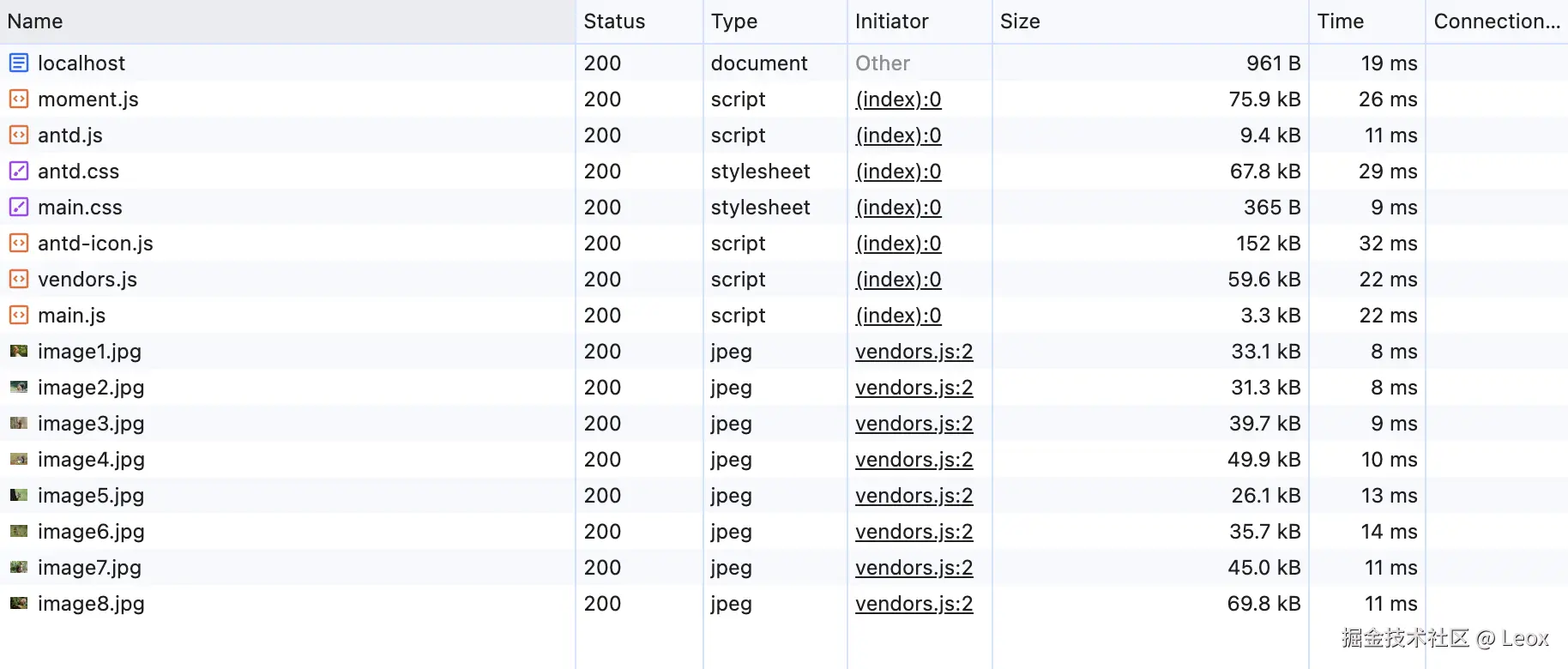Select the image8.jpg thumbnail preview
1568x669 pixels.
coord(19,603)
